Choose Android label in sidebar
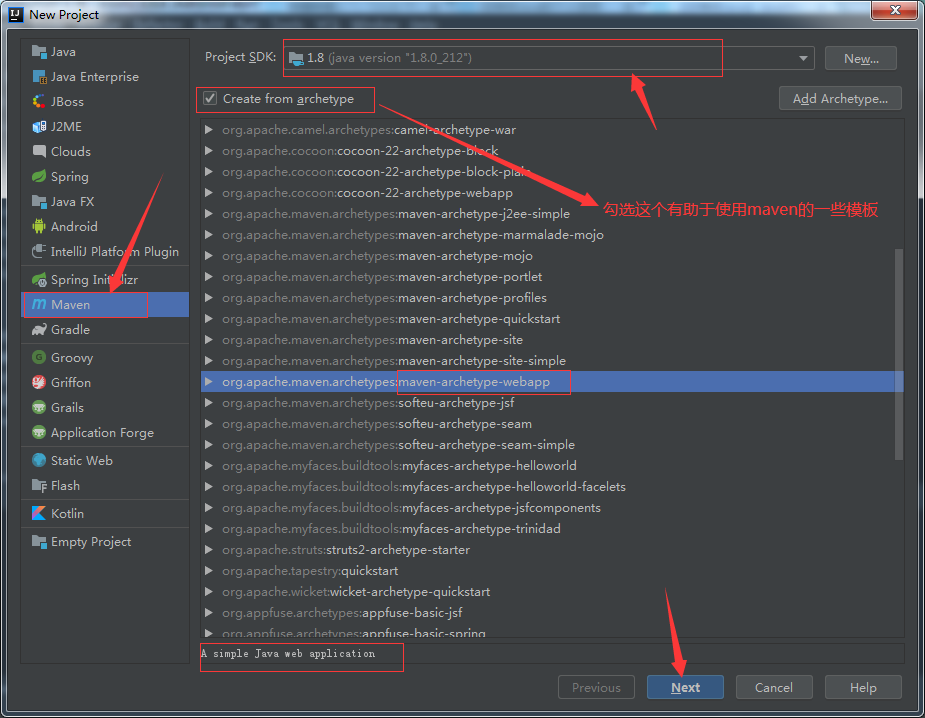Viewport: 925px width, 718px height. [74, 227]
